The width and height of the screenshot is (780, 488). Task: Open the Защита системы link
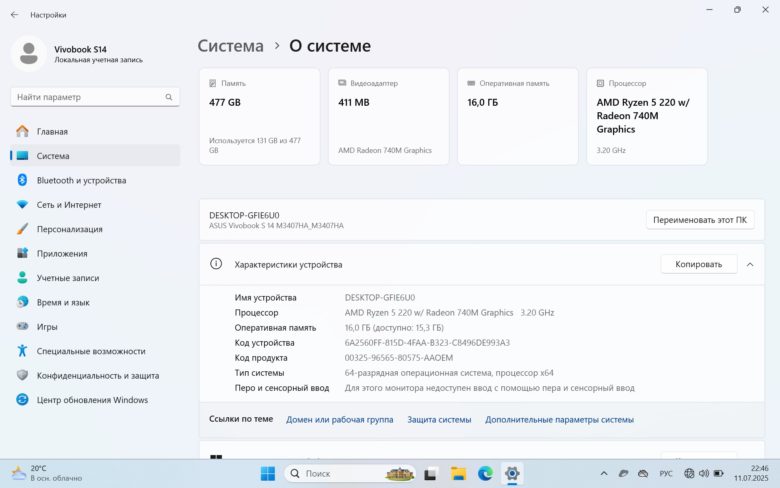click(x=439, y=419)
